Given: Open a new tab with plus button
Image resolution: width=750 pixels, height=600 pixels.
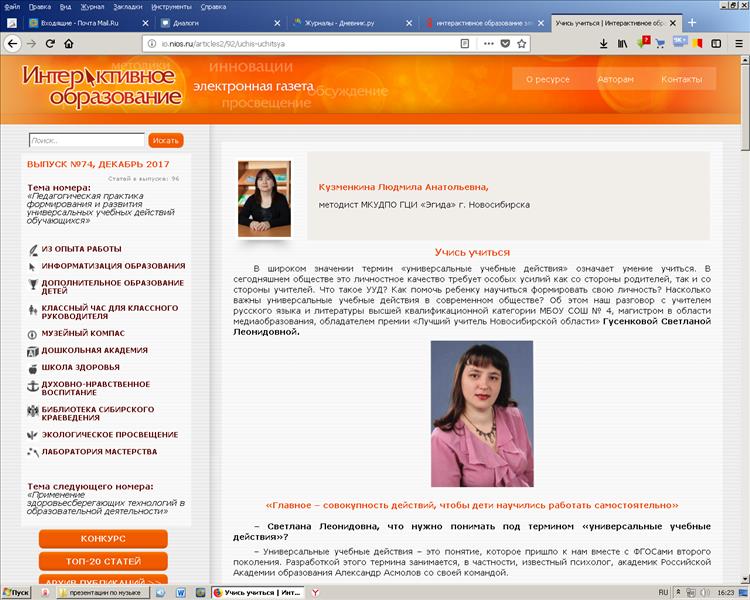Looking at the screenshot, I should pos(692,22).
